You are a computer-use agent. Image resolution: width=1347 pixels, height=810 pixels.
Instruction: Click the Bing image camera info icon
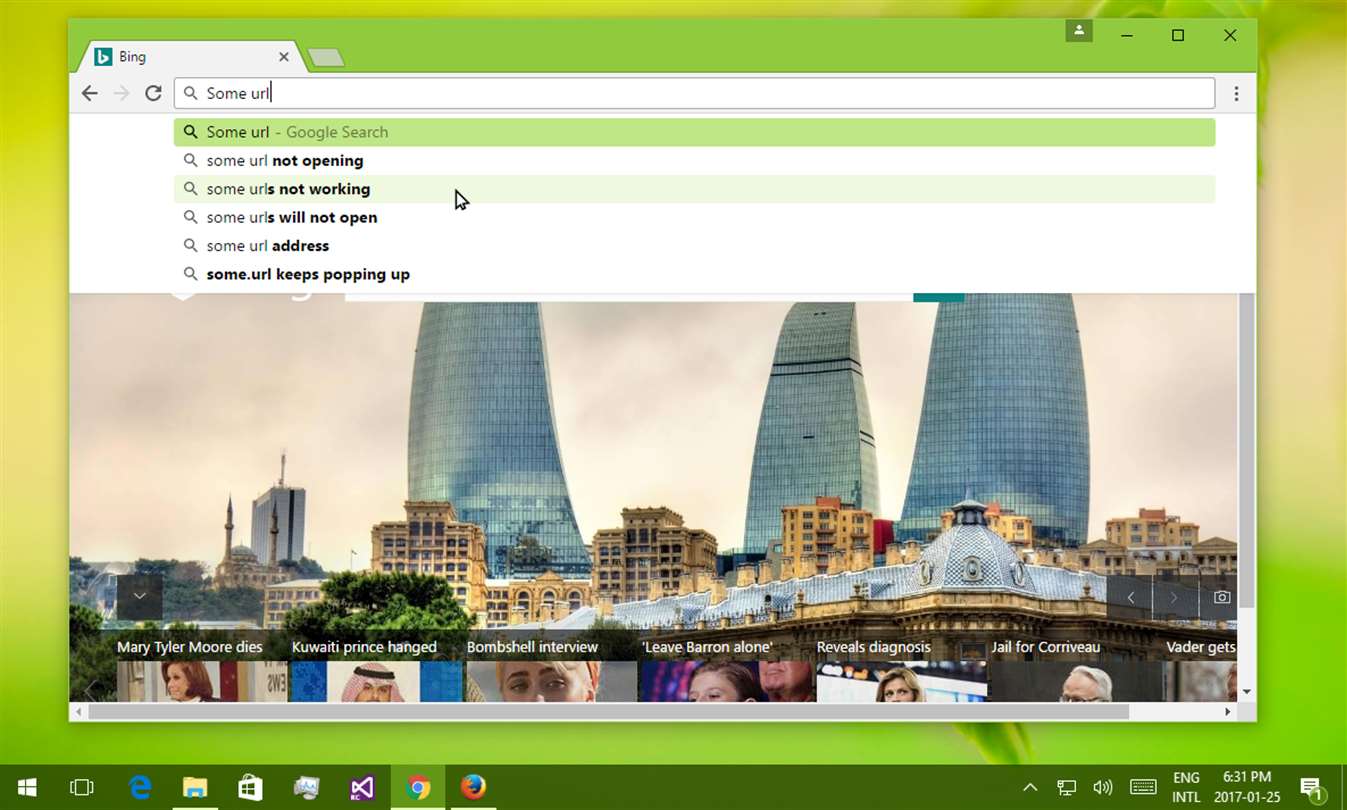click(1221, 597)
